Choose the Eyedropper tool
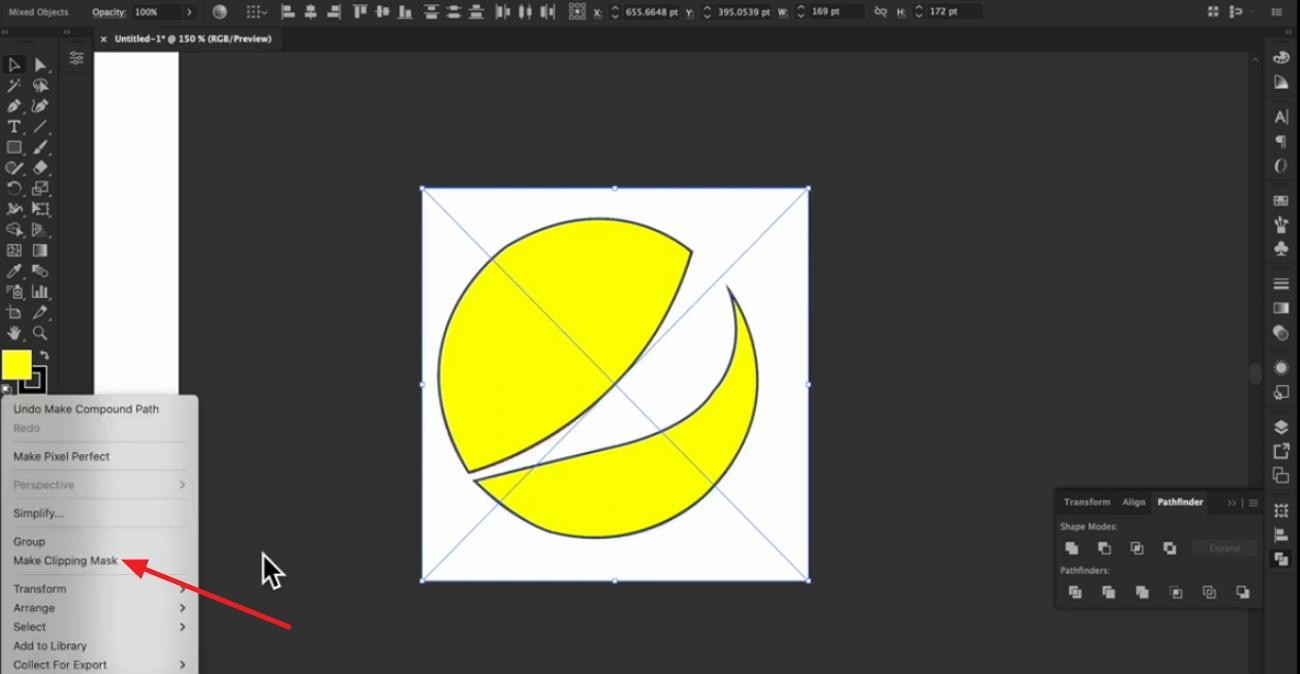Image resolution: width=1300 pixels, height=674 pixels. coord(14,271)
